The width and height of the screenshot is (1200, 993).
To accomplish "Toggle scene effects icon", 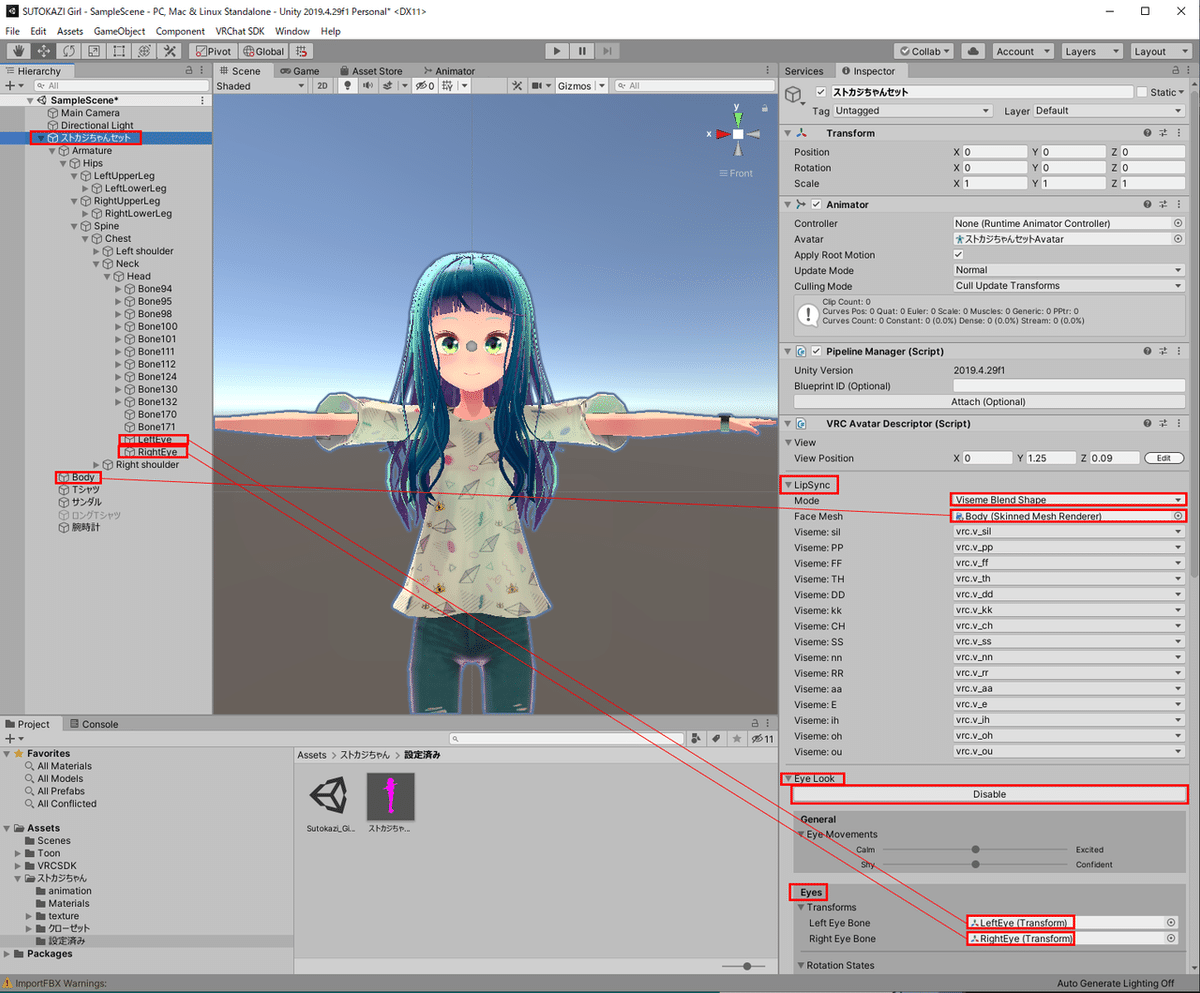I will [x=387, y=86].
